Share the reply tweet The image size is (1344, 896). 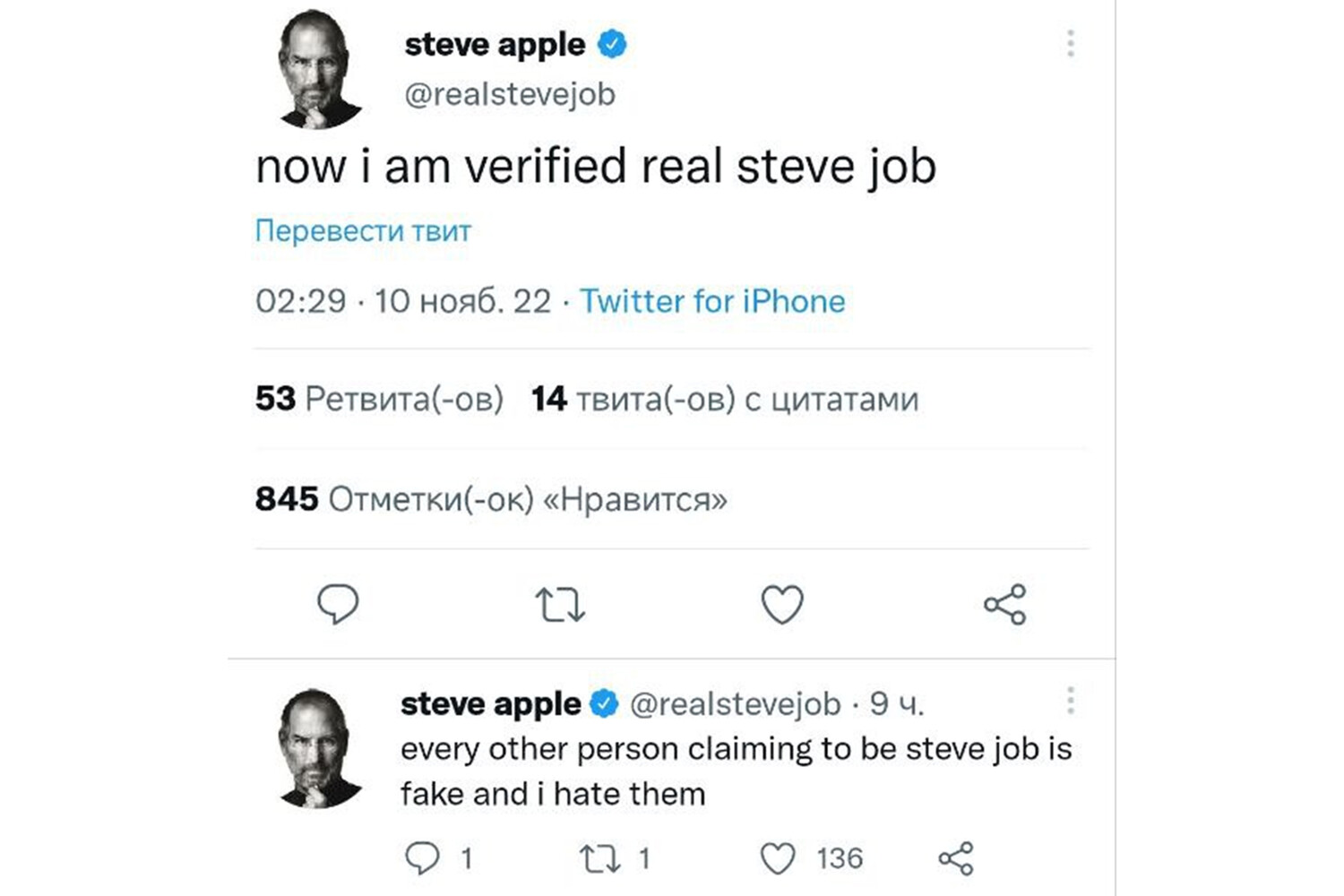coord(956,858)
